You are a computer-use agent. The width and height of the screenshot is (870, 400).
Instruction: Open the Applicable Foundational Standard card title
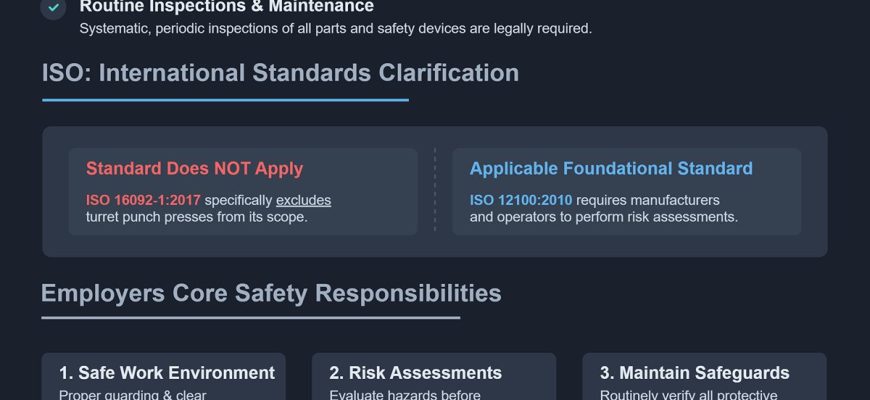pyautogui.click(x=611, y=169)
